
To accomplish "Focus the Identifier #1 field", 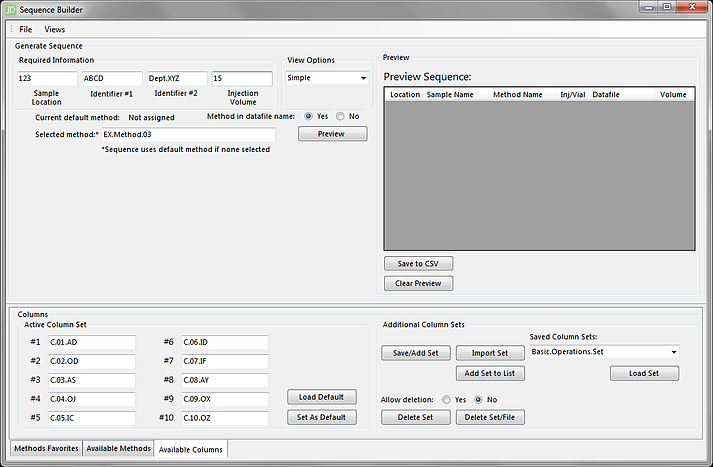I will 112,78.
